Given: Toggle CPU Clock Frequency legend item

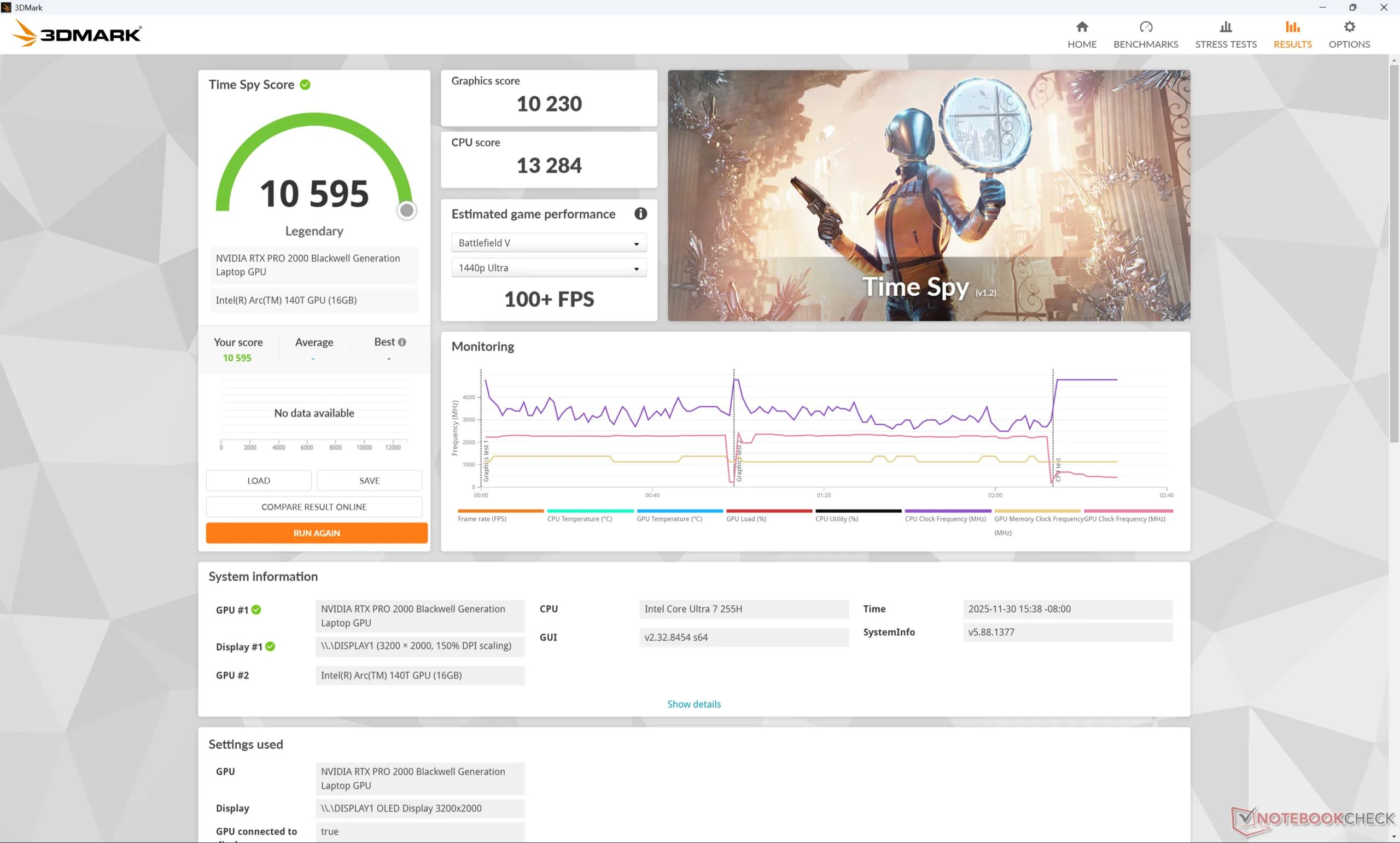Looking at the screenshot, I should [x=945, y=518].
